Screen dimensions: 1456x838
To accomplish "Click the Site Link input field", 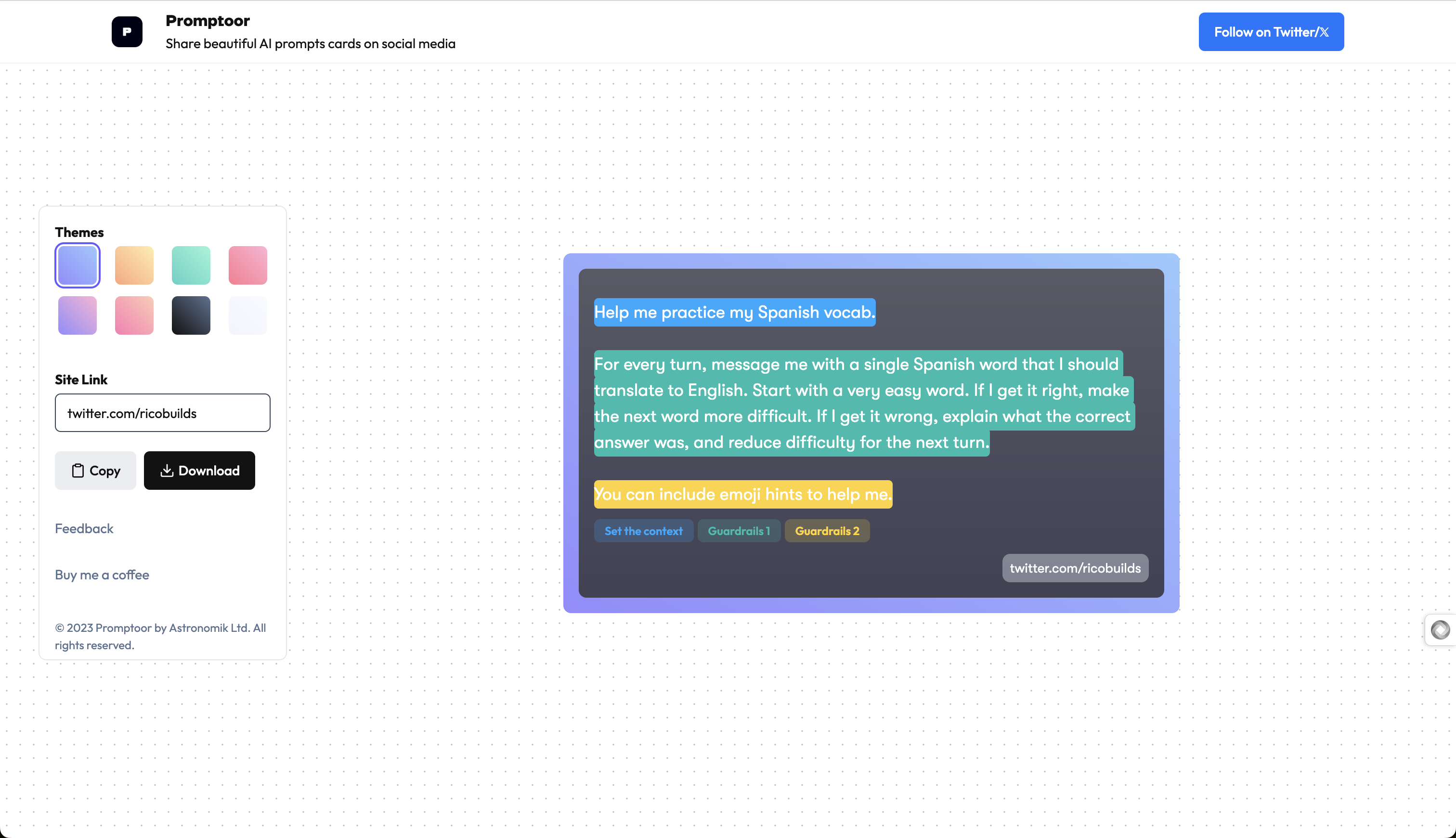I will pos(162,413).
